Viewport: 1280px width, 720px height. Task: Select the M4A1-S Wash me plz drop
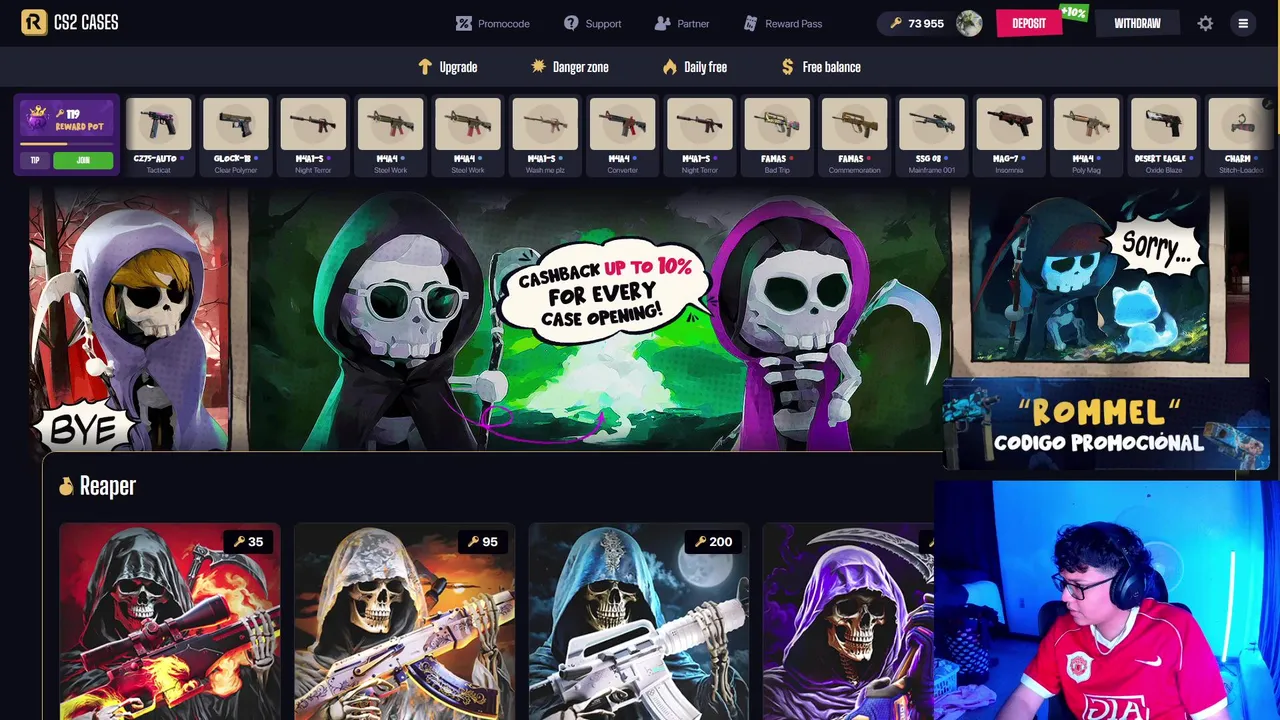(x=545, y=136)
